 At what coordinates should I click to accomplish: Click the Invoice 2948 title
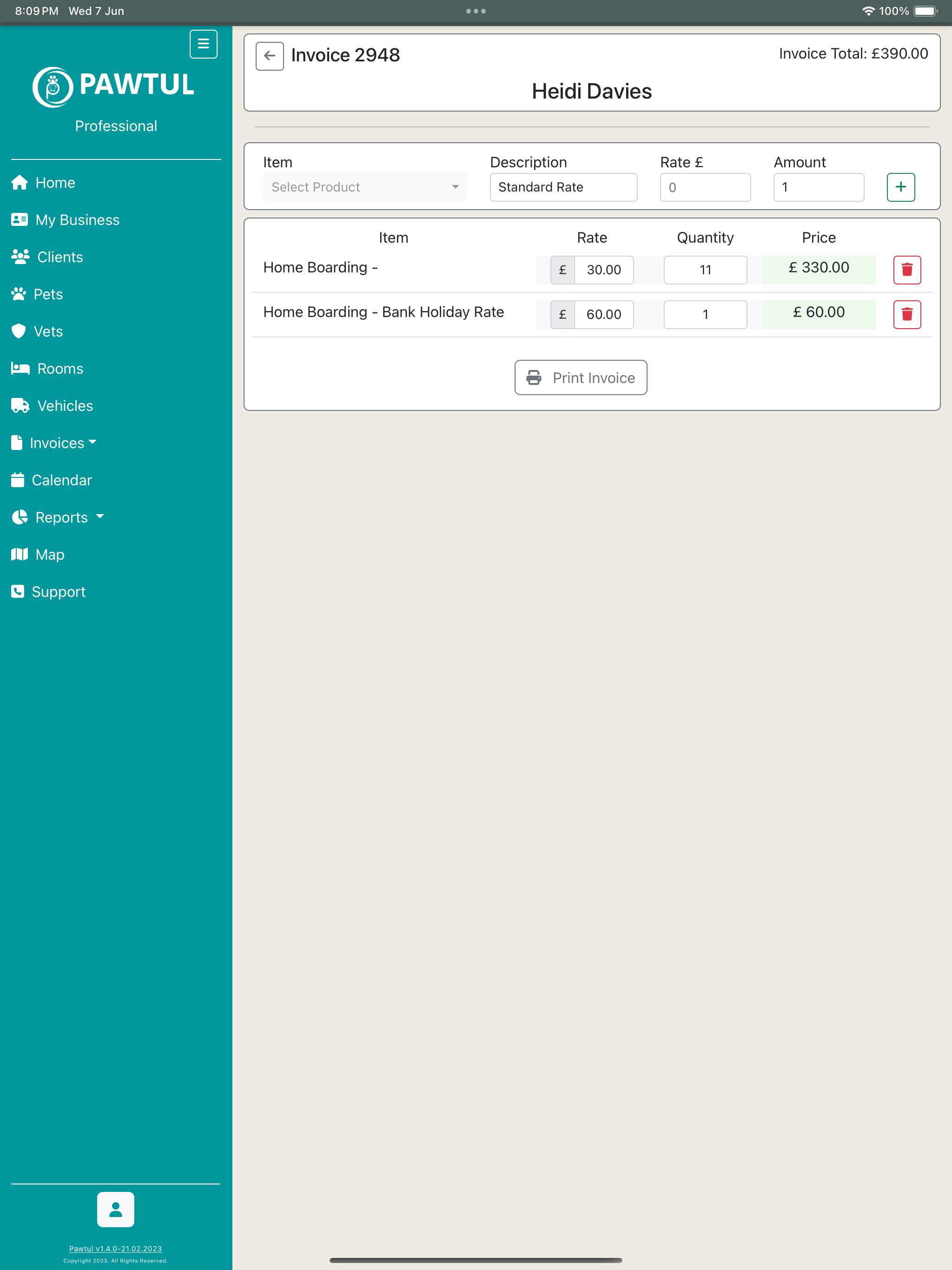coord(345,55)
